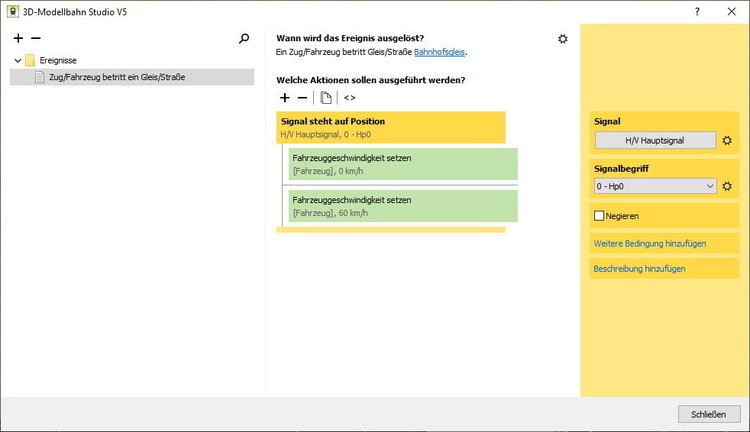Click gear icon next to H/V Hauptsignal
The height and width of the screenshot is (432, 750).
coord(727,141)
